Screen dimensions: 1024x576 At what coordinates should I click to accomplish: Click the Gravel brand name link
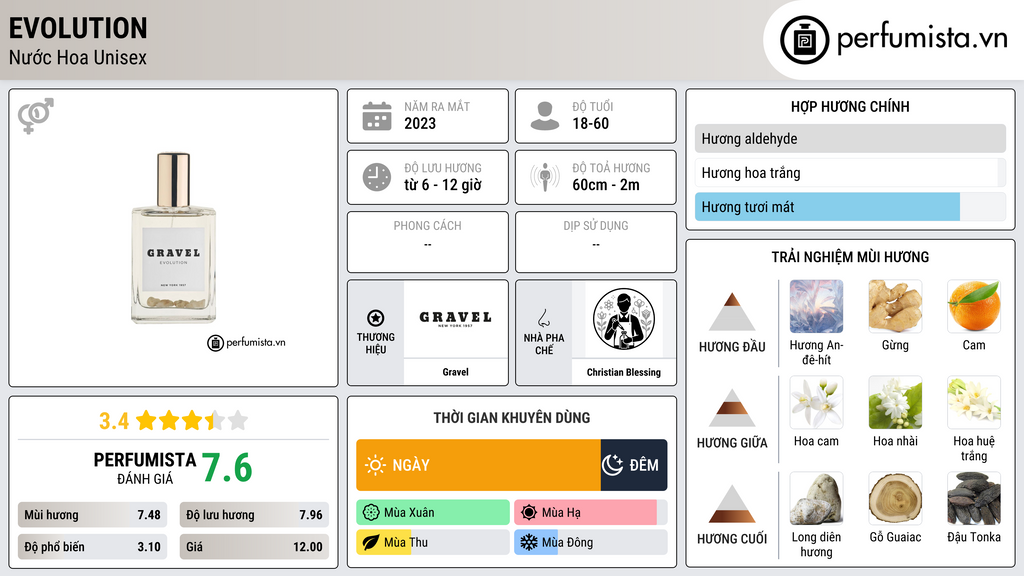[x=455, y=372]
